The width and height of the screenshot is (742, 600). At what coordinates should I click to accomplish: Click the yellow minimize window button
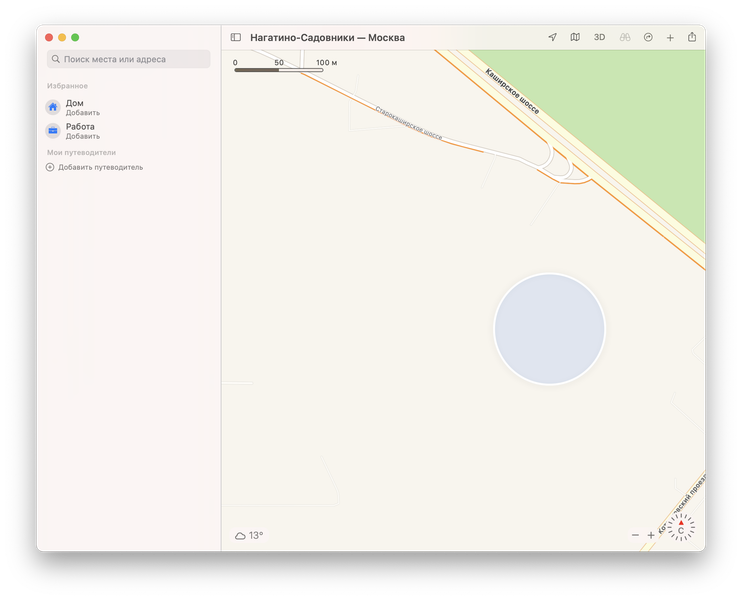[x=62, y=37]
